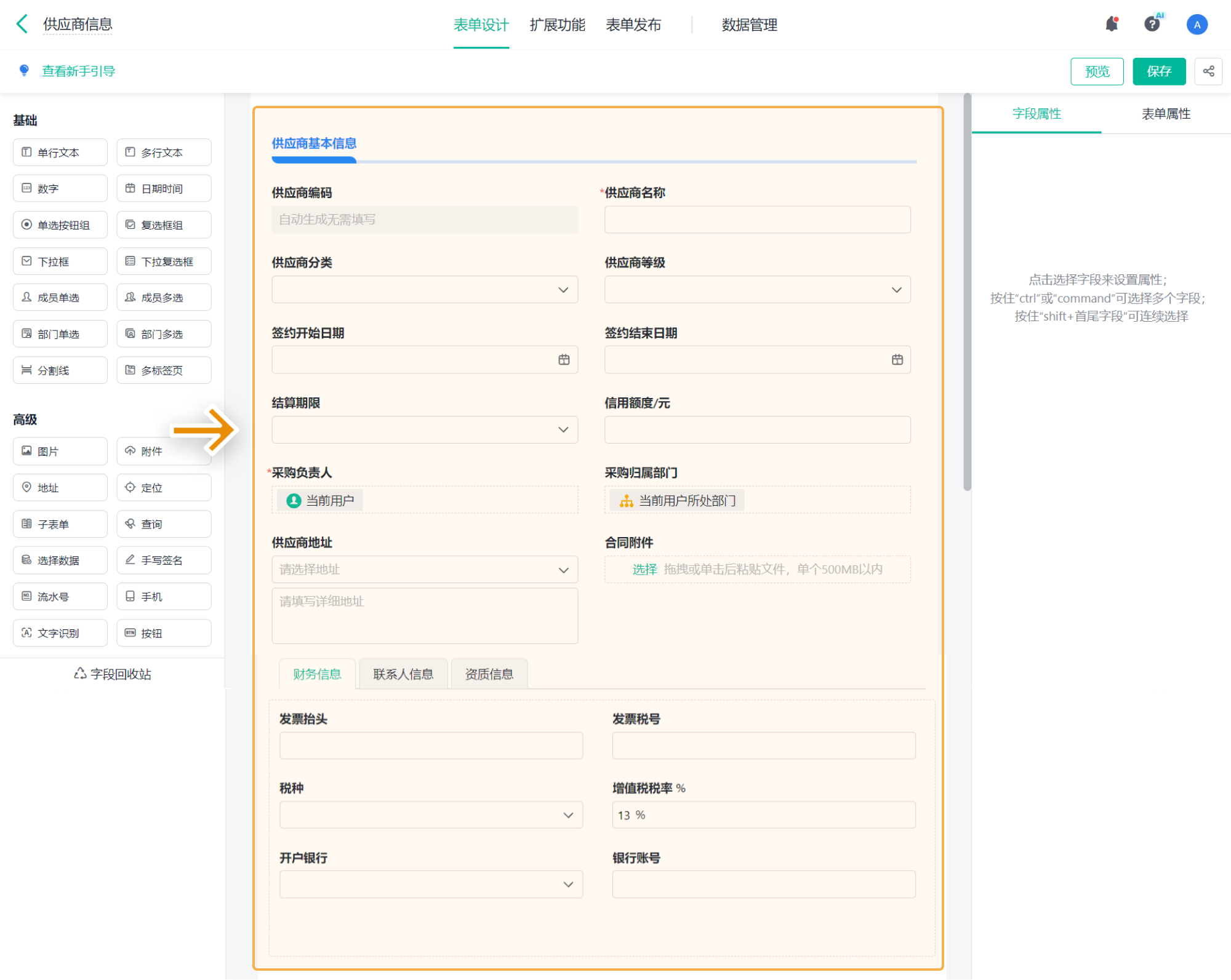Switch to the 联系人信息 tab
Screen dimensions: 1231x980
403,674
